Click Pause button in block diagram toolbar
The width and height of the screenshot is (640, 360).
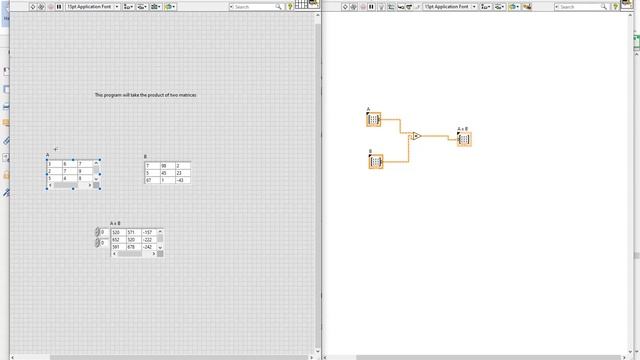point(371,7)
